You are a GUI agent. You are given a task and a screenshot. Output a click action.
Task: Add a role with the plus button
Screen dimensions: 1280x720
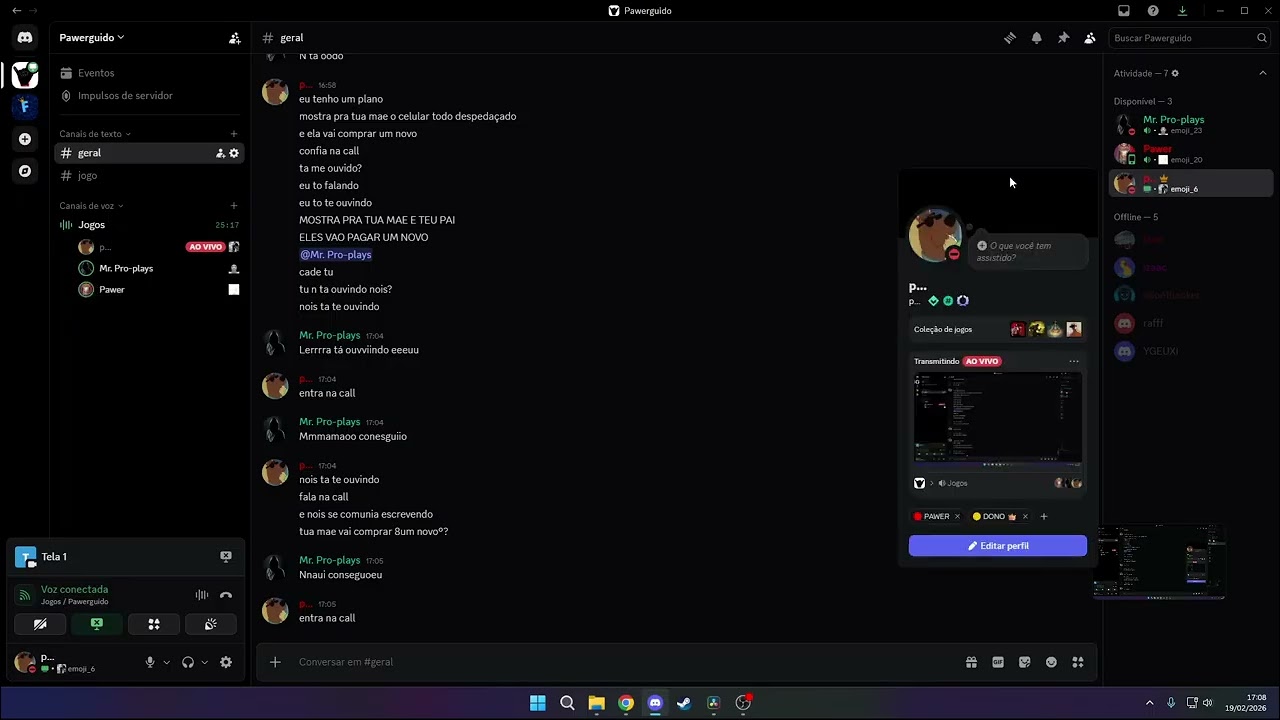(1044, 517)
